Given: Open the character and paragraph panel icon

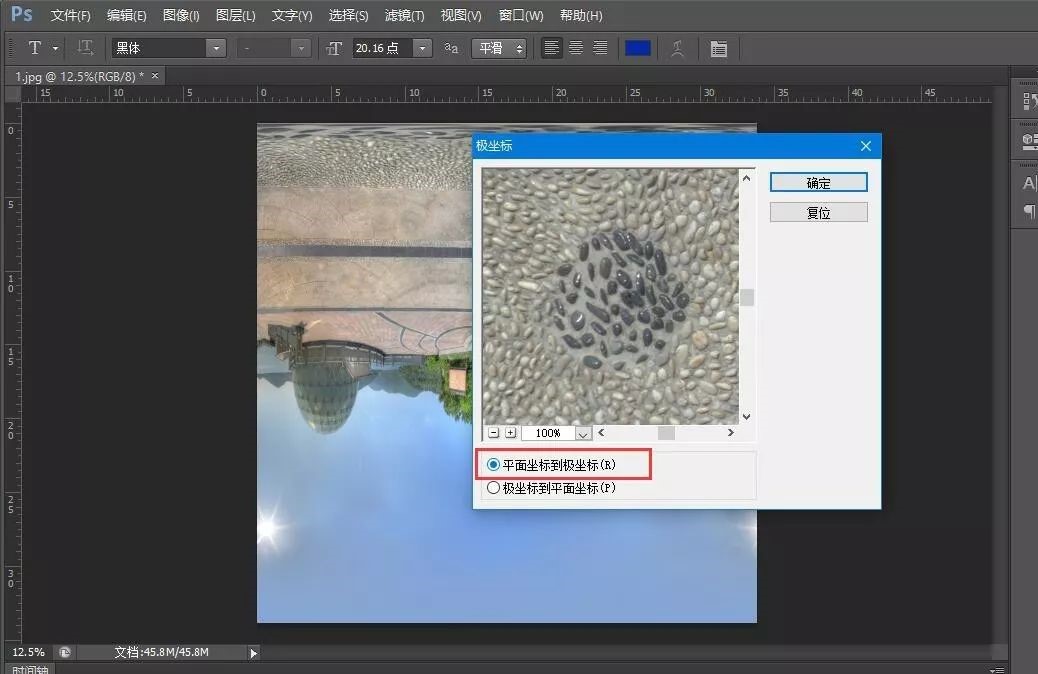Looking at the screenshot, I should pyautogui.click(x=718, y=48).
